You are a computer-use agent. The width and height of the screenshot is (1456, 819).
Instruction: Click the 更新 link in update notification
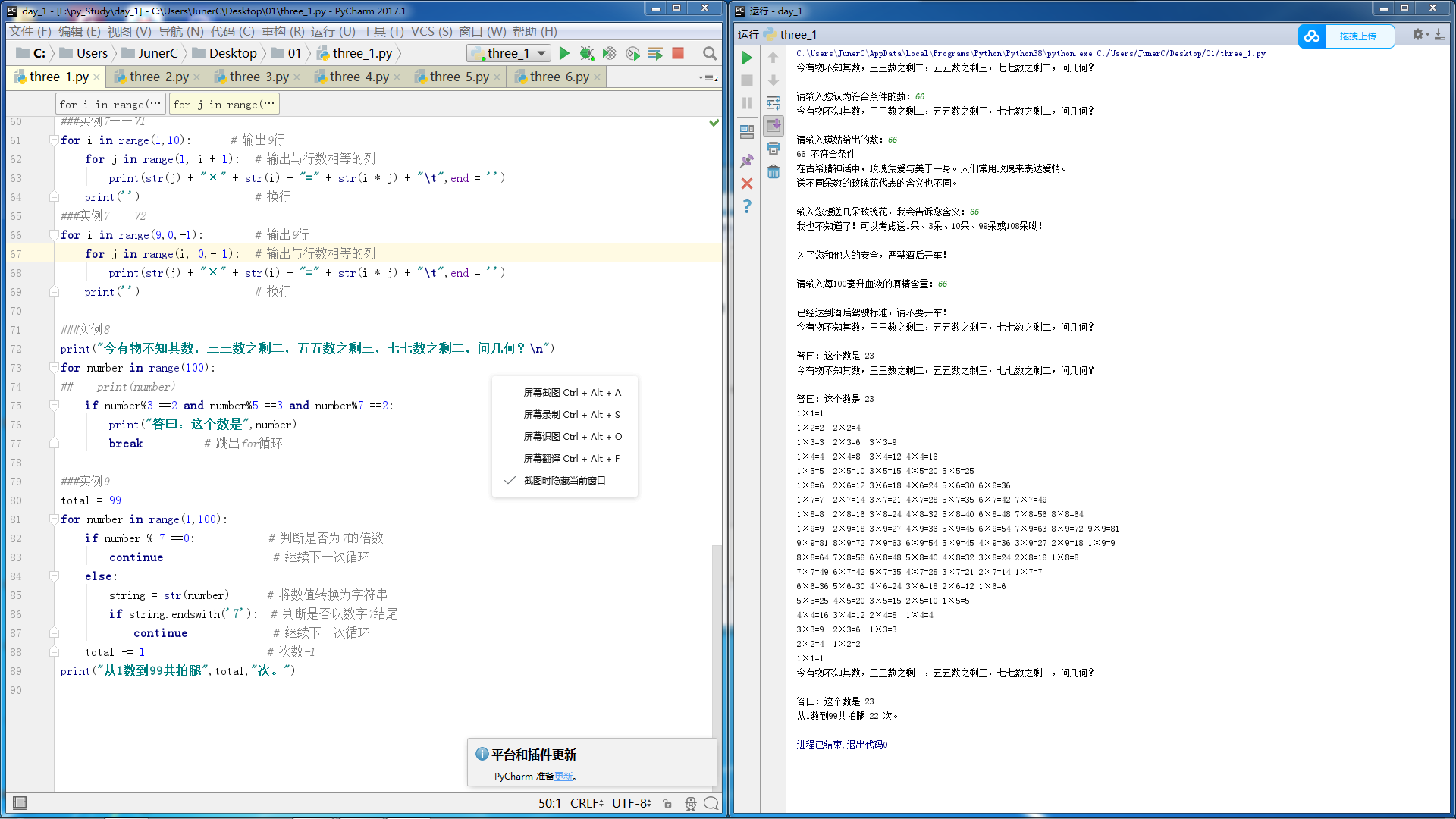(x=563, y=776)
